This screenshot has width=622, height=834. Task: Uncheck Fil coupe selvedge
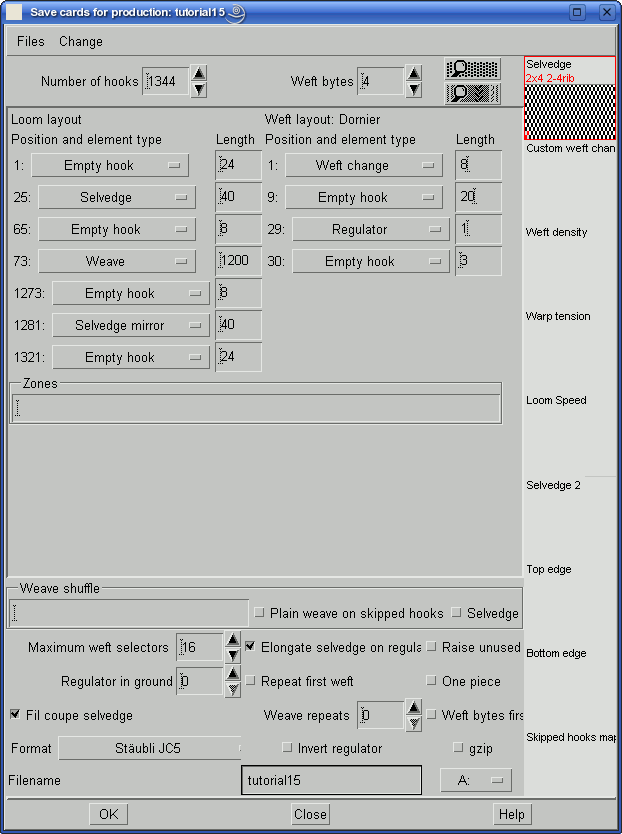point(15,715)
